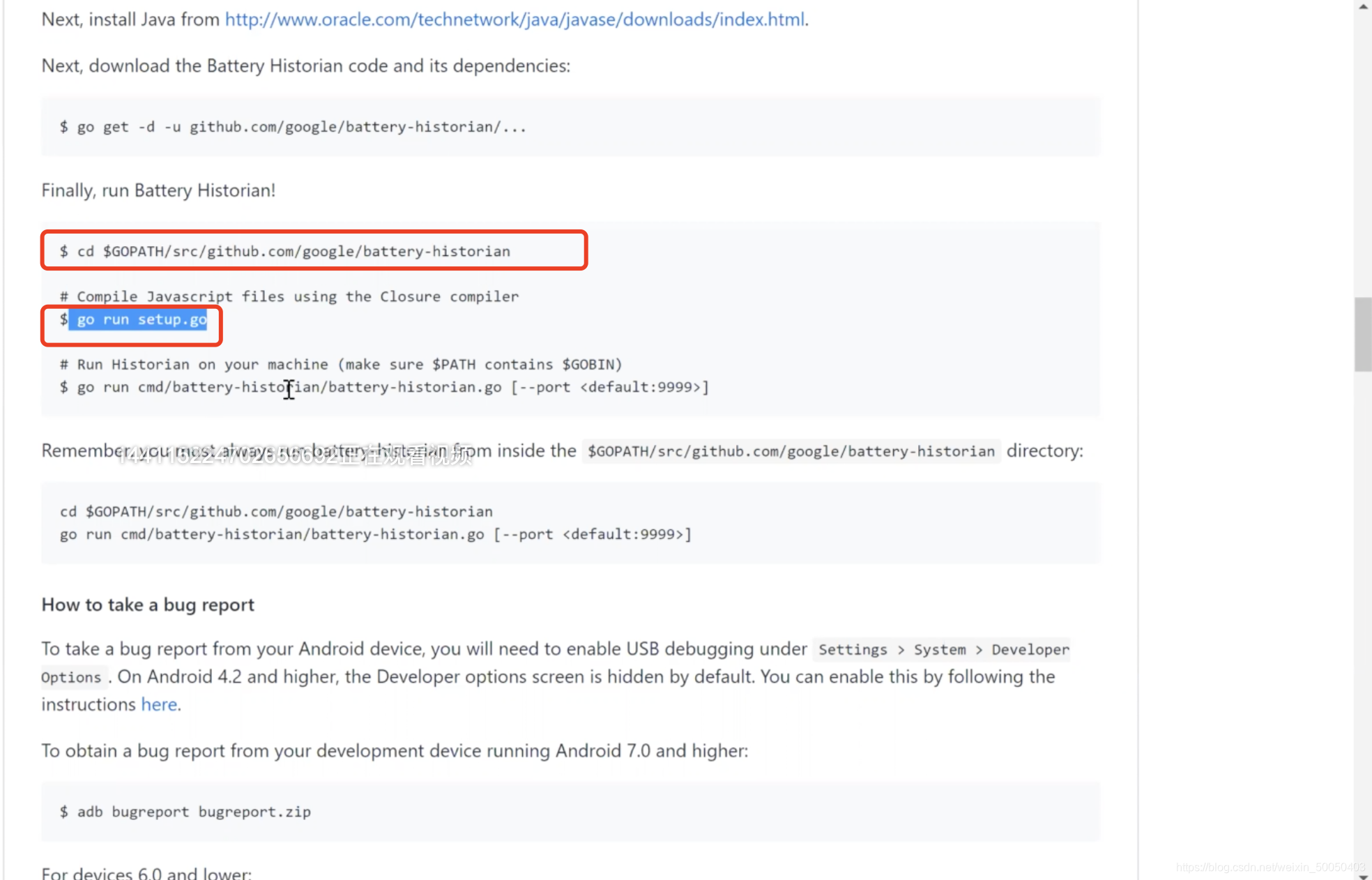This screenshot has height=880, width=1372.
Task: Click the '# Run Historian on your machine' comment
Action: (342, 364)
